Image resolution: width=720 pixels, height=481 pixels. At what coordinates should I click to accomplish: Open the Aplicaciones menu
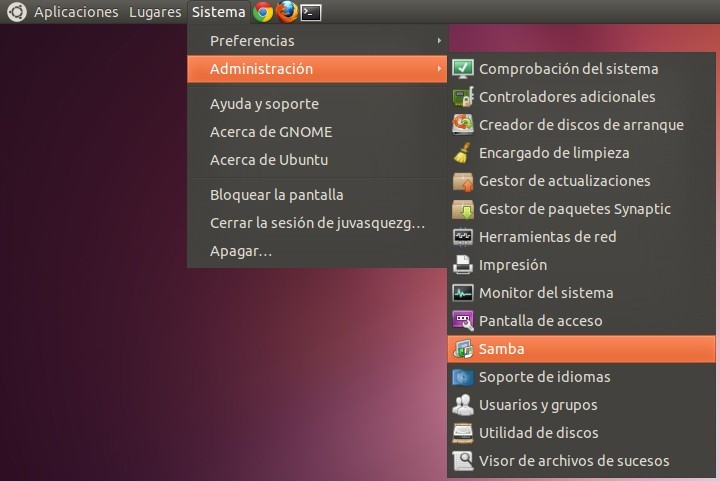(x=76, y=12)
